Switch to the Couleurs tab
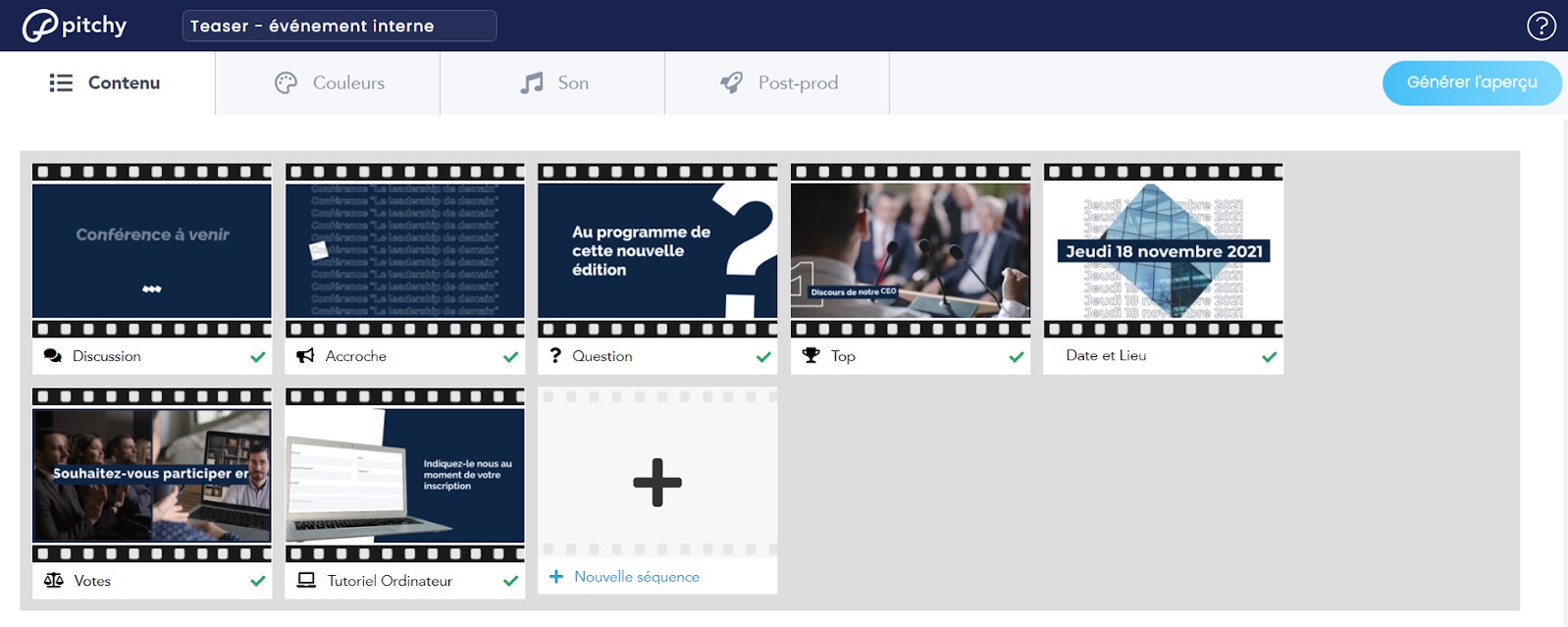The image size is (1568, 627). pos(328,83)
